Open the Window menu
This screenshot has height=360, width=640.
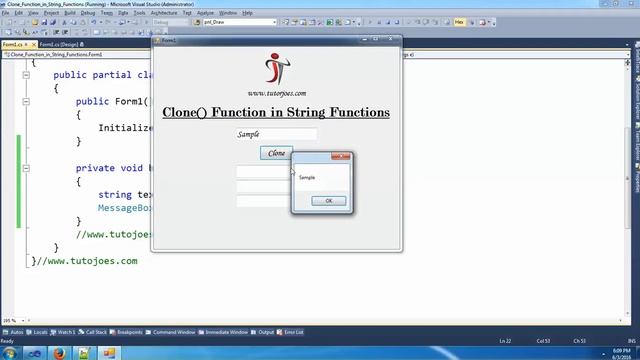pyautogui.click(x=228, y=13)
